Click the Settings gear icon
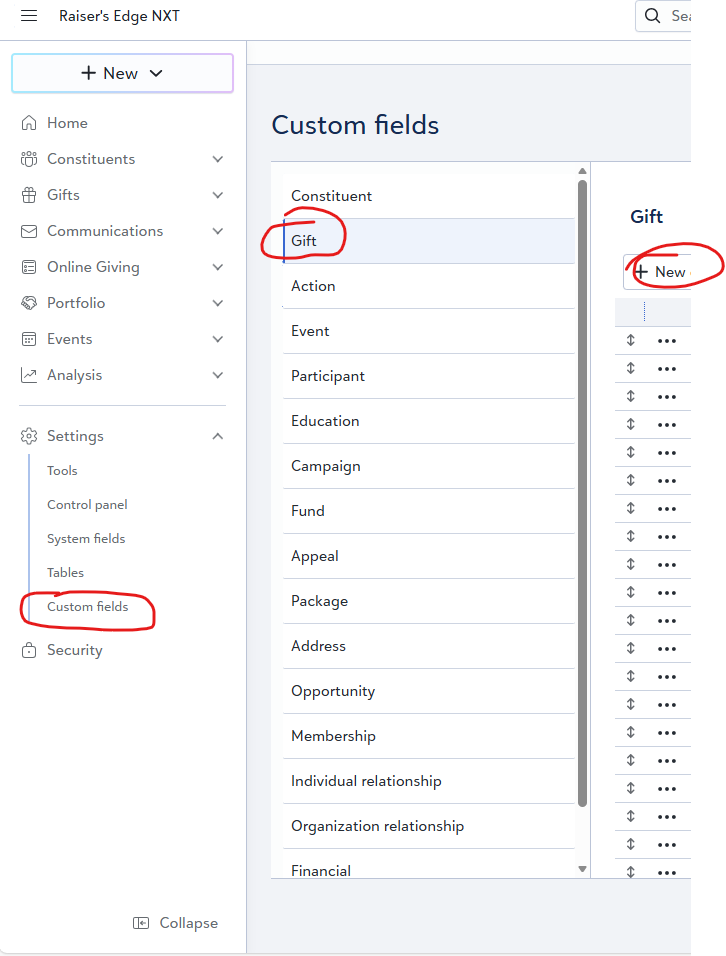 (29, 436)
